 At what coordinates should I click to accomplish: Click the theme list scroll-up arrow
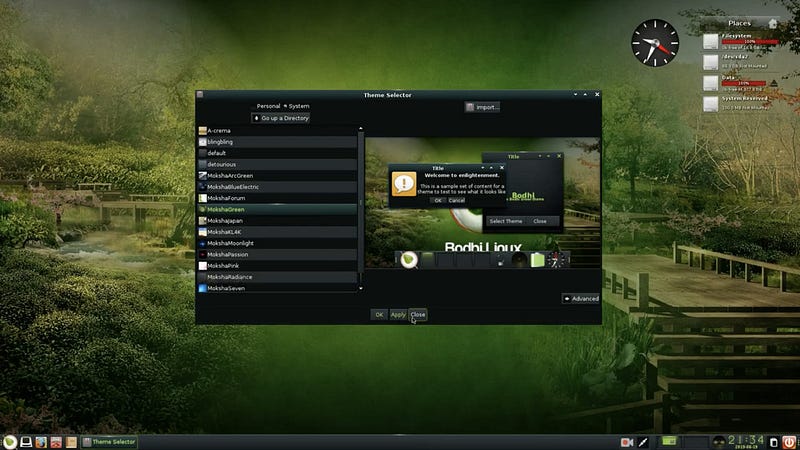click(x=361, y=129)
